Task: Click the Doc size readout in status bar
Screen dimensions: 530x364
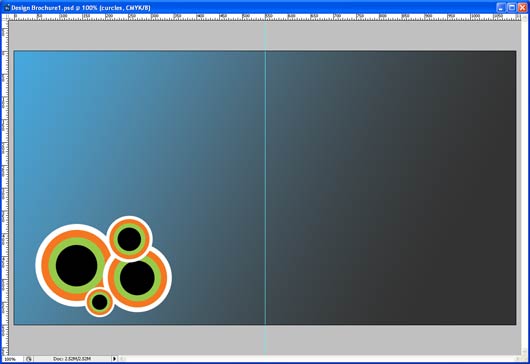Action: (x=72, y=359)
